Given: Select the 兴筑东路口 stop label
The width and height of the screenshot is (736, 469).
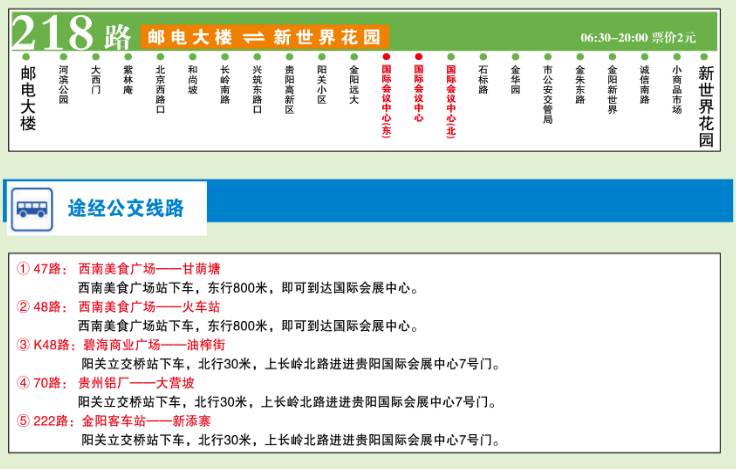Looking at the screenshot, I should point(257,89).
